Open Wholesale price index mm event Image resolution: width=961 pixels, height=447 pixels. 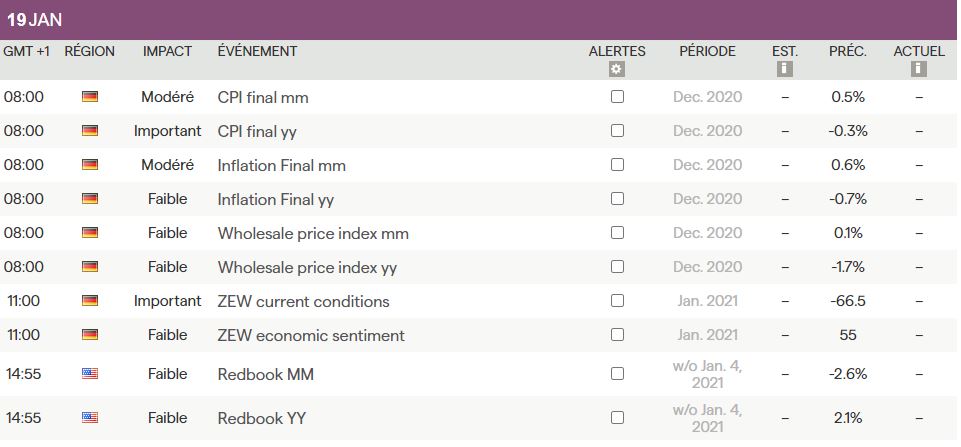pos(313,233)
